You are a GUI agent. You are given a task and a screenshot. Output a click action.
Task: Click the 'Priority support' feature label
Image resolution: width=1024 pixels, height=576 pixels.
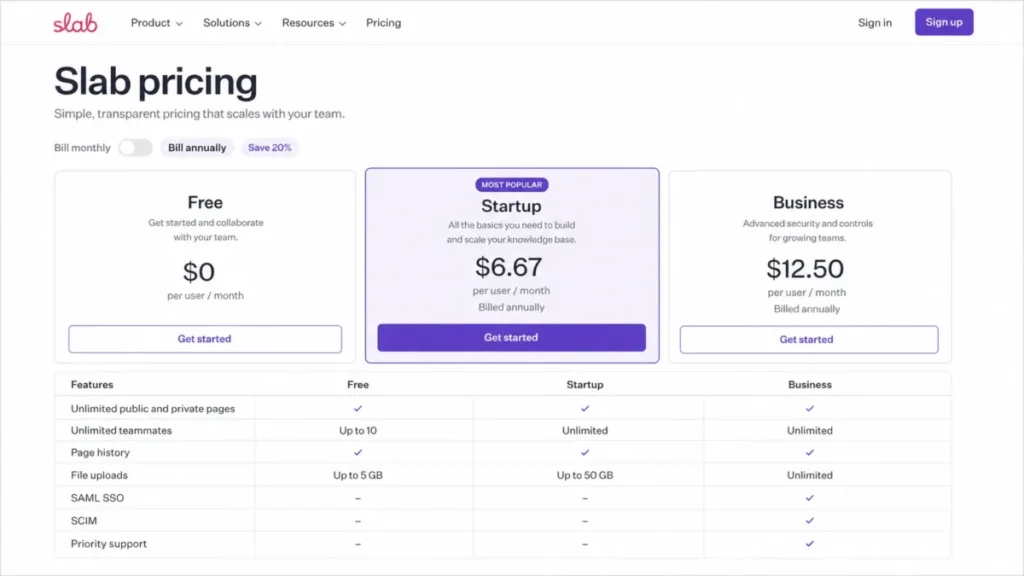[108, 544]
